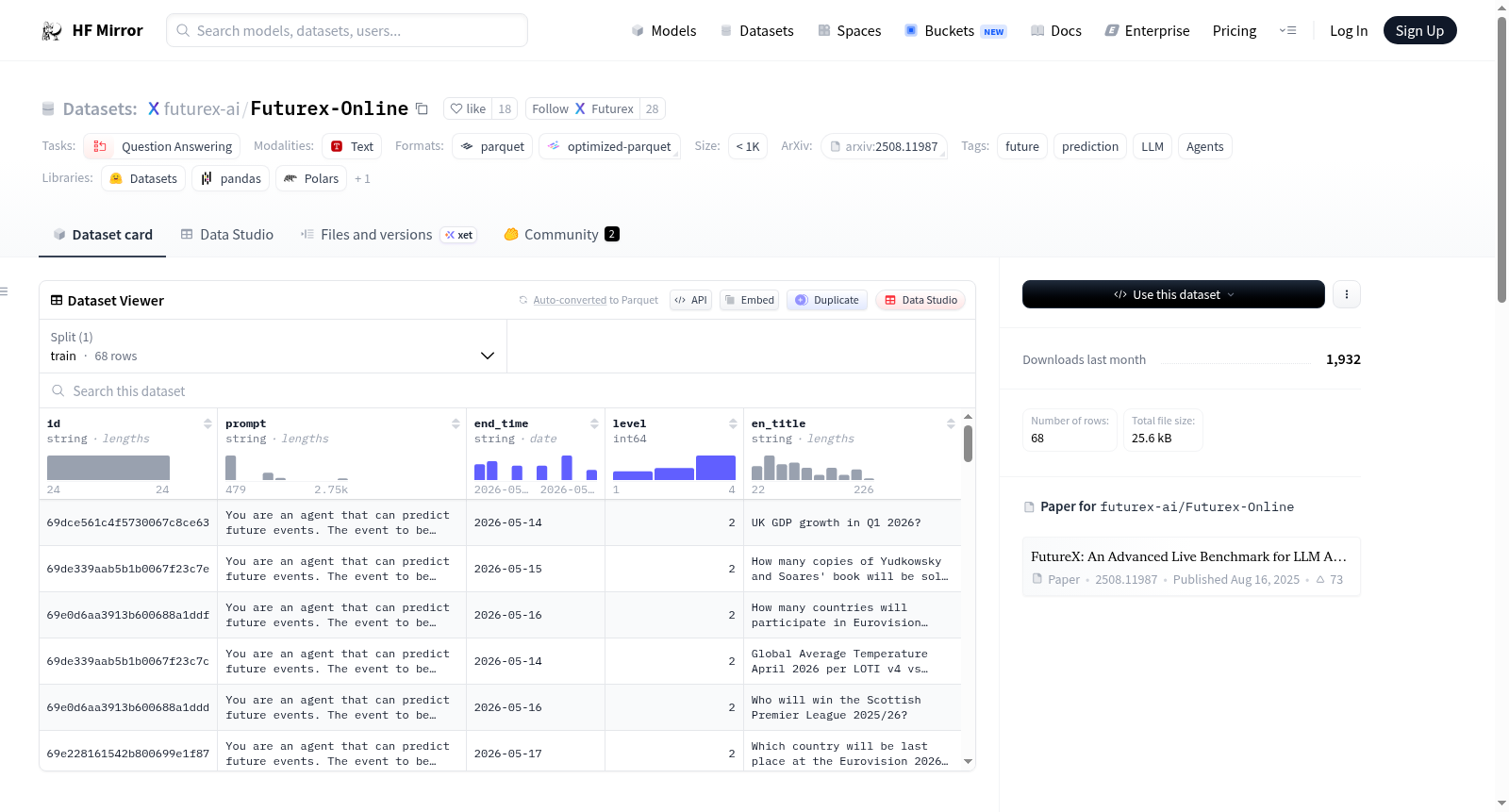Click the 18 likes count
1509x812 pixels.
tap(505, 109)
